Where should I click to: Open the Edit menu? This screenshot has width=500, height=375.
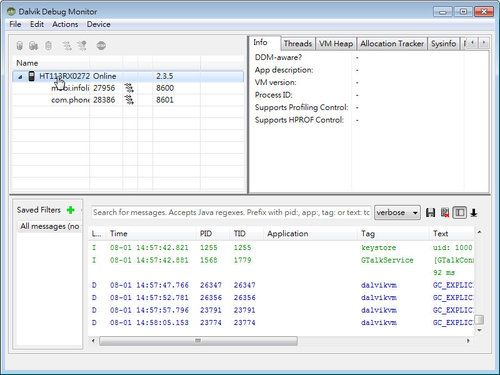(x=37, y=24)
